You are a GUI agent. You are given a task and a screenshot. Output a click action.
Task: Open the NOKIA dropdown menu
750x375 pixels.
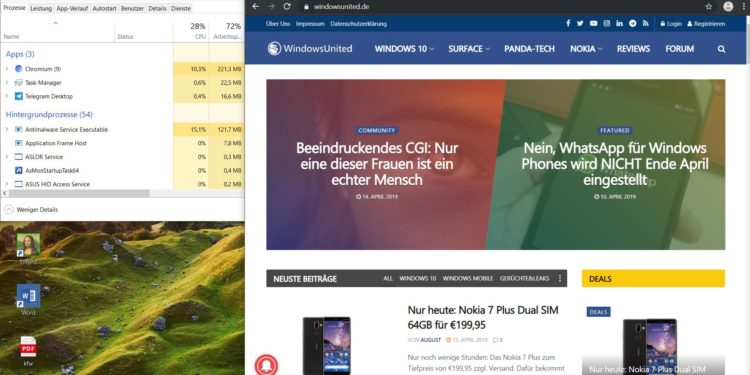pyautogui.click(x=586, y=49)
